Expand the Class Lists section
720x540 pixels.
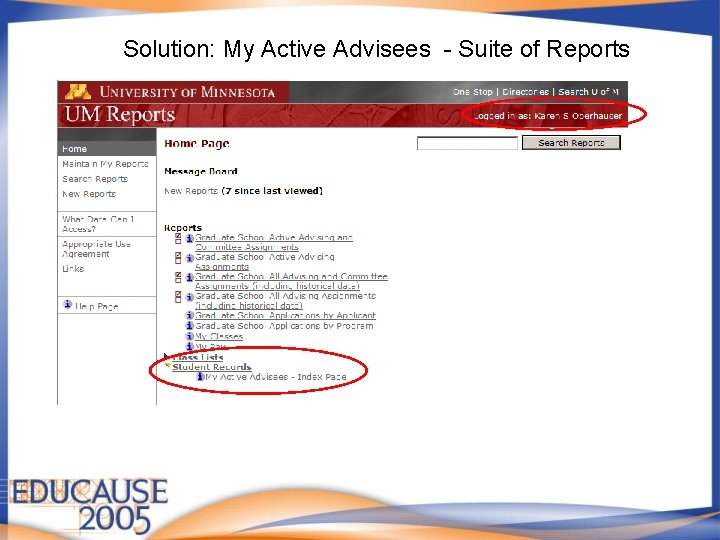(x=167, y=356)
